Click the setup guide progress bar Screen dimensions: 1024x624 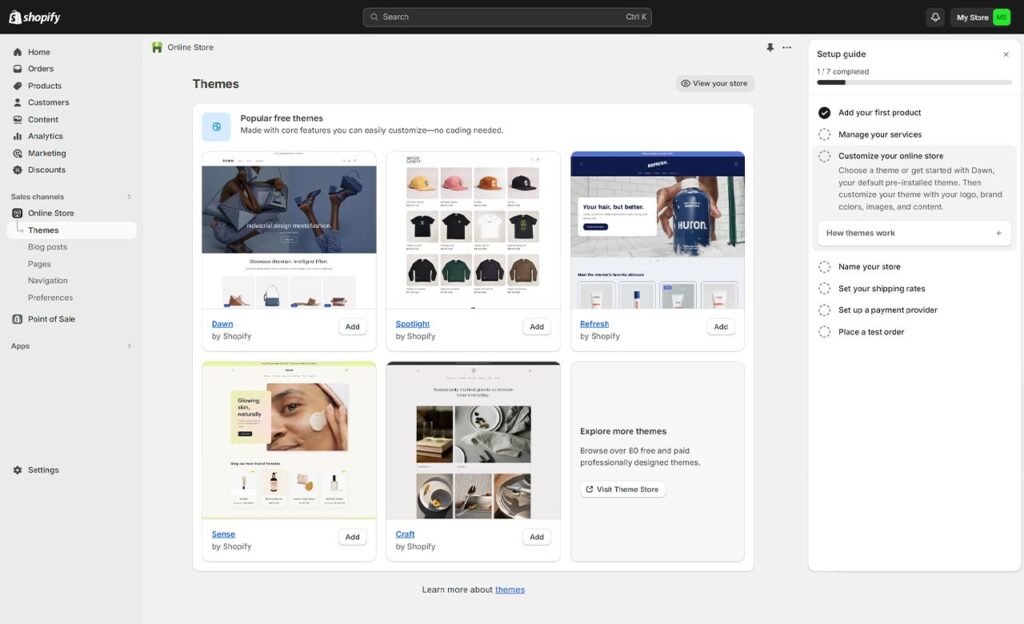[x=914, y=82]
